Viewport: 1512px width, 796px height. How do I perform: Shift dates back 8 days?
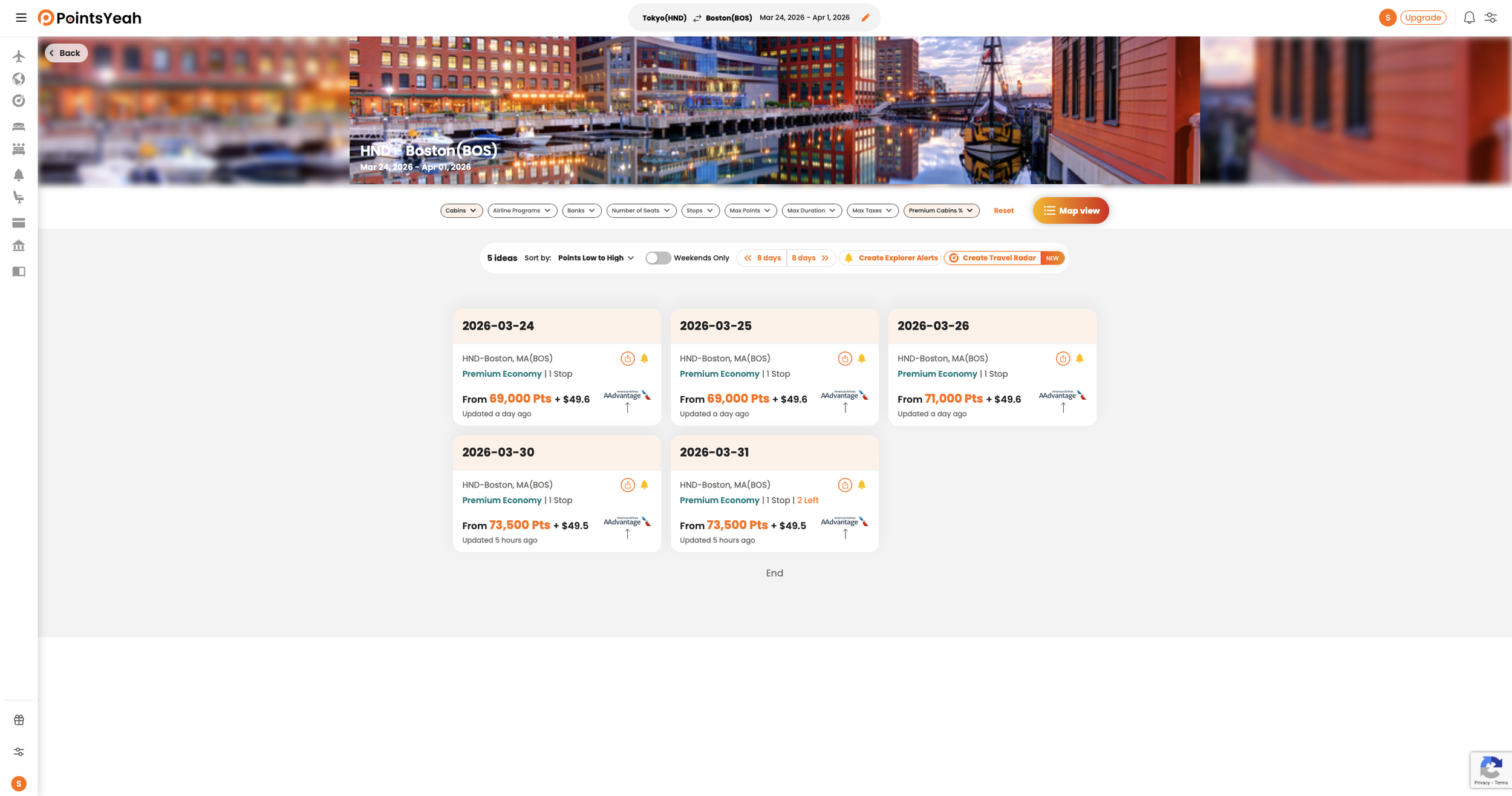coord(762,258)
